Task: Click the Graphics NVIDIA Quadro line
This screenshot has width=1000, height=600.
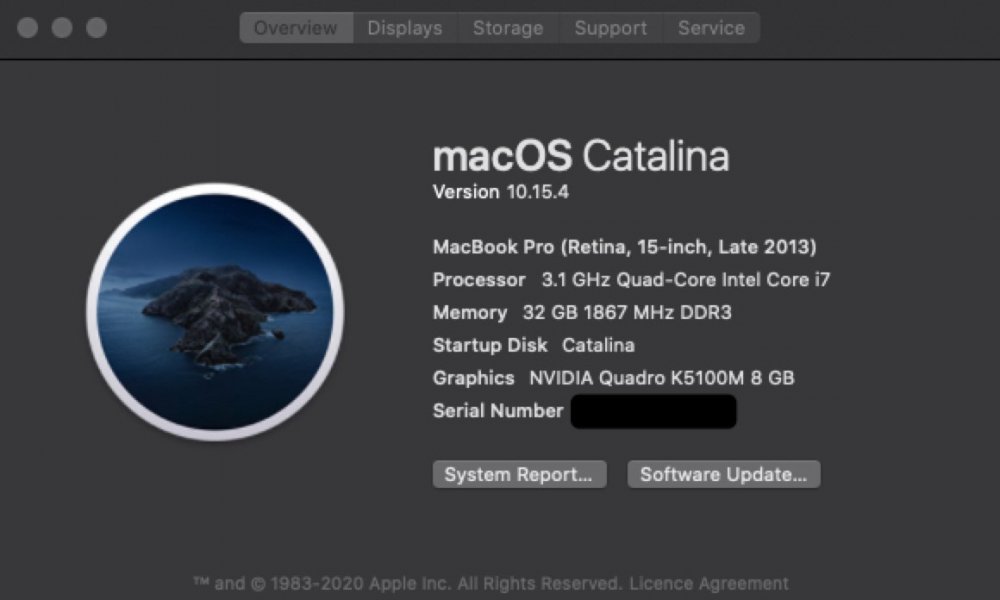Action: [613, 378]
